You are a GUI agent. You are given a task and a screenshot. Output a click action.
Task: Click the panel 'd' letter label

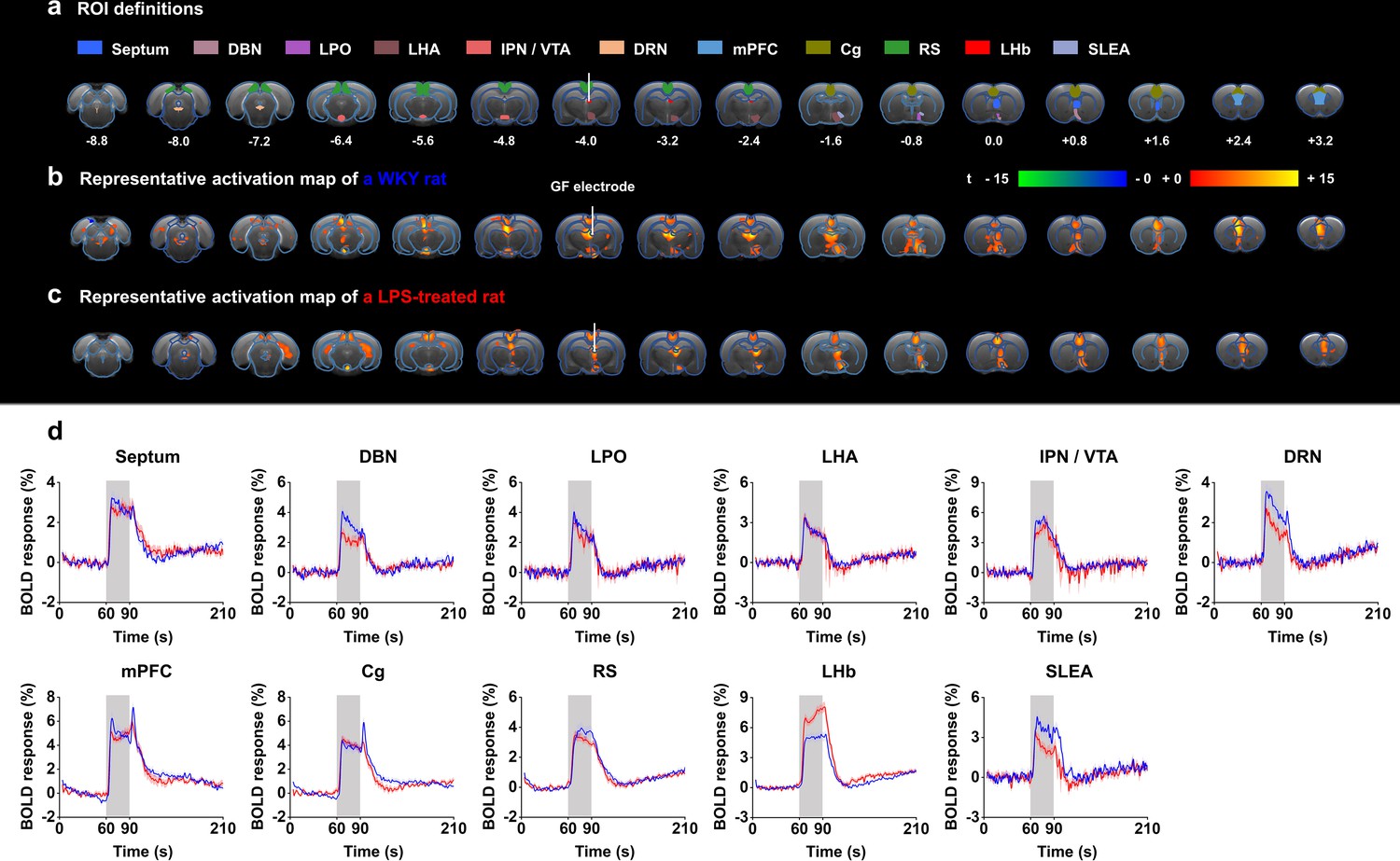(x=55, y=430)
